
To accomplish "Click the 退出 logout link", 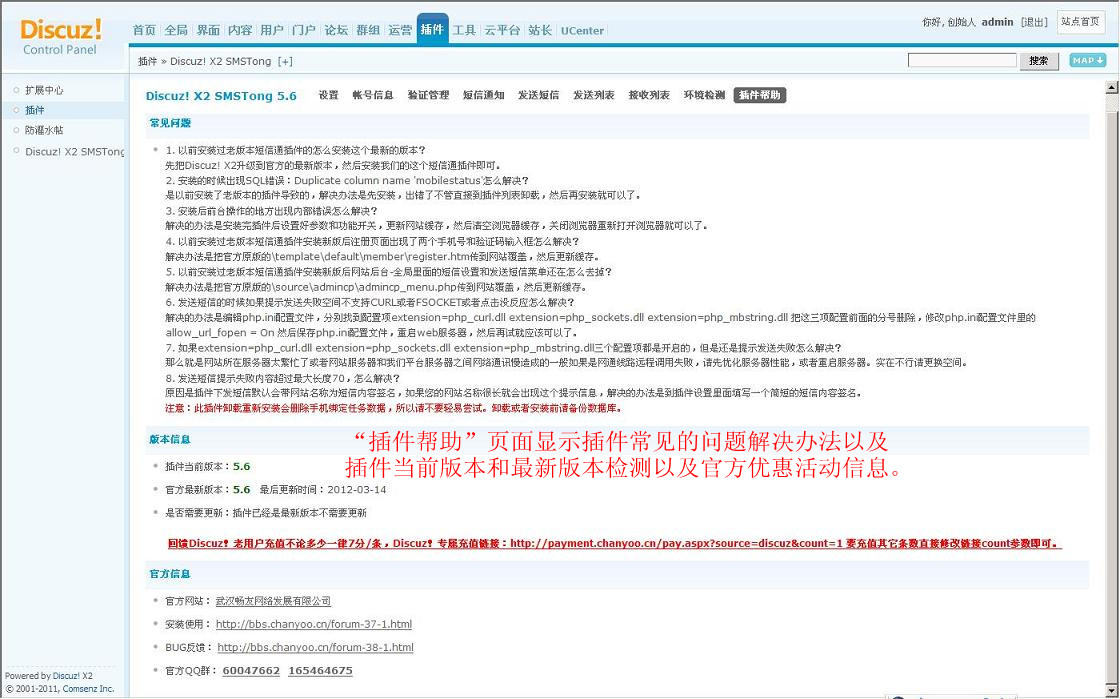I will pos(1034,22).
